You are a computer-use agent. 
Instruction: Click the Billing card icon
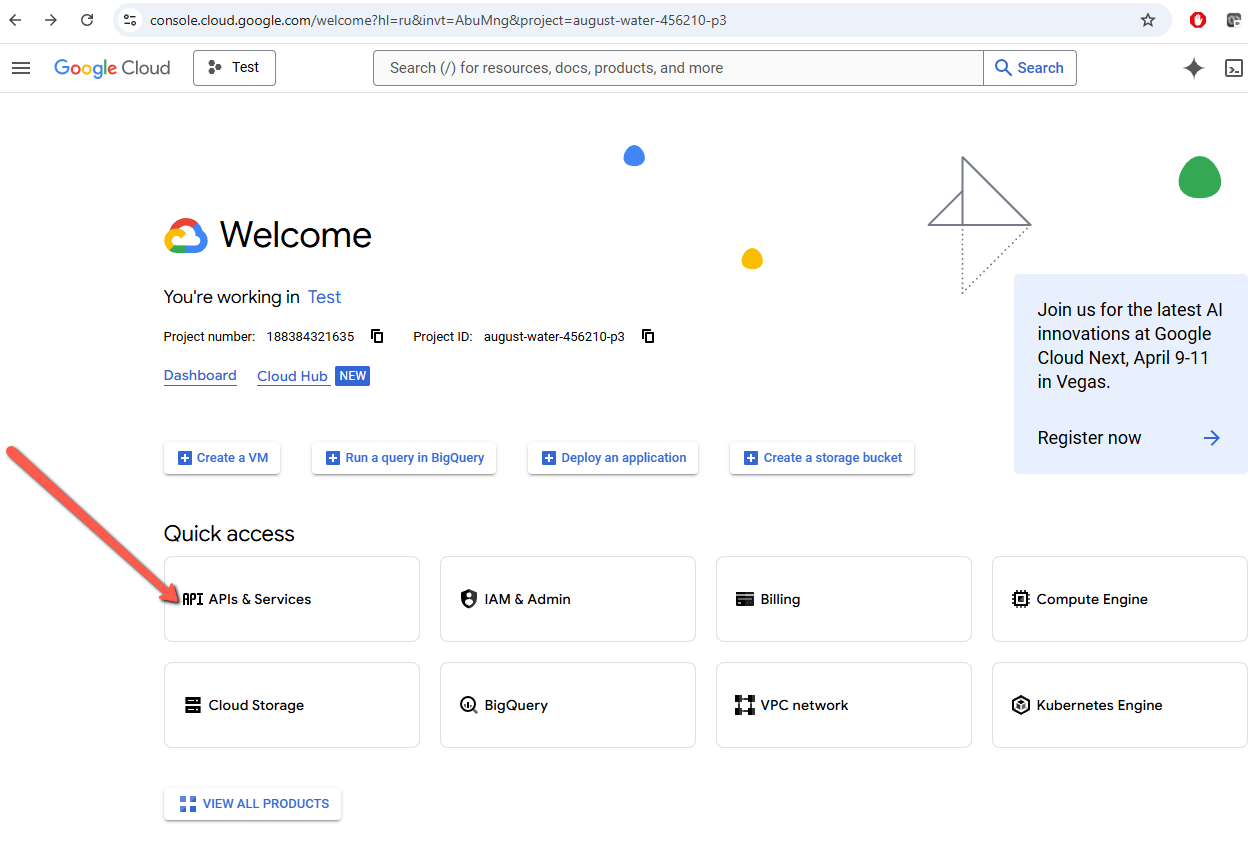click(x=745, y=599)
